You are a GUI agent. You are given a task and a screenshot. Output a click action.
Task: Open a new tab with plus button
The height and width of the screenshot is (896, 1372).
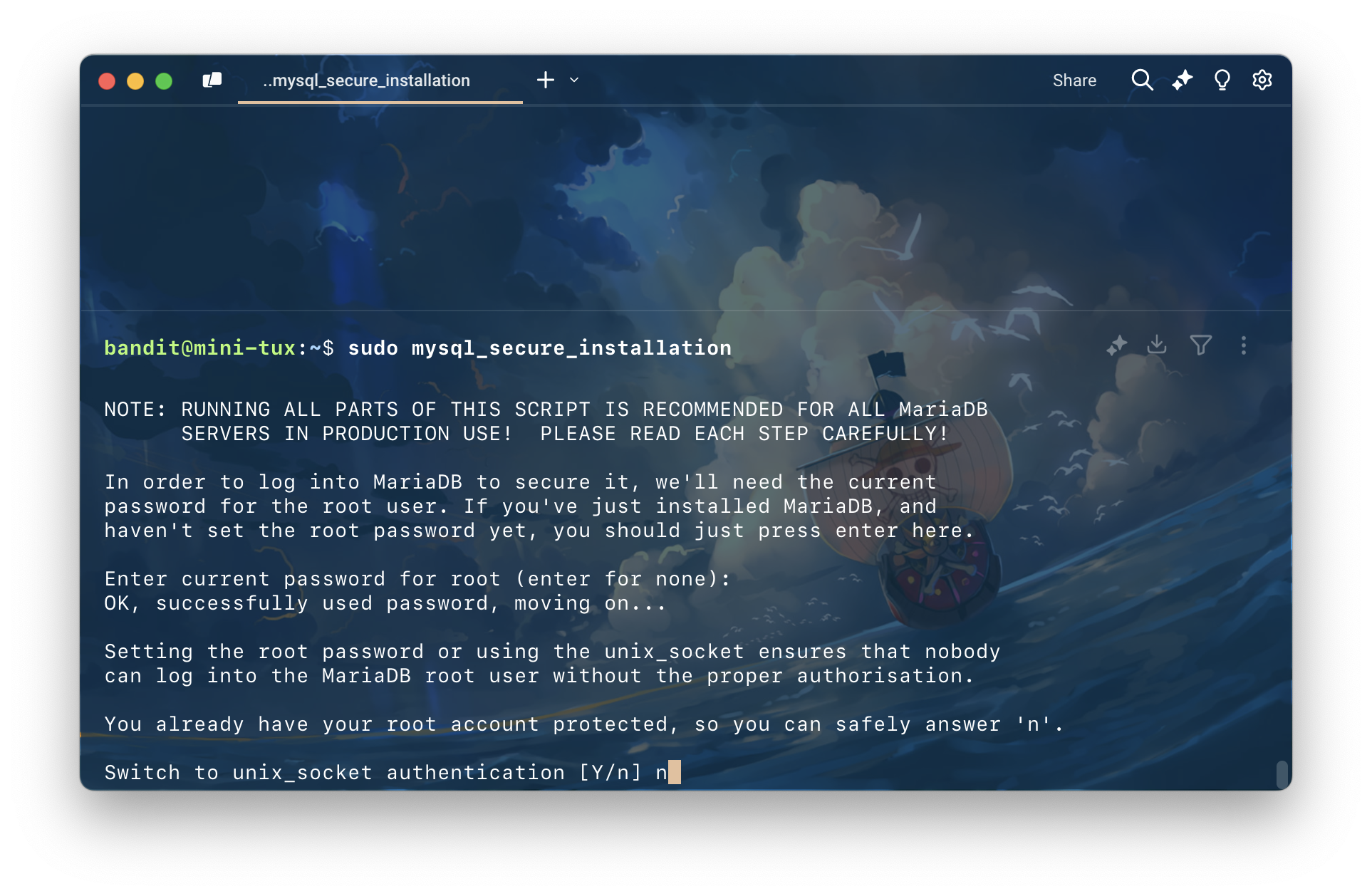point(546,80)
